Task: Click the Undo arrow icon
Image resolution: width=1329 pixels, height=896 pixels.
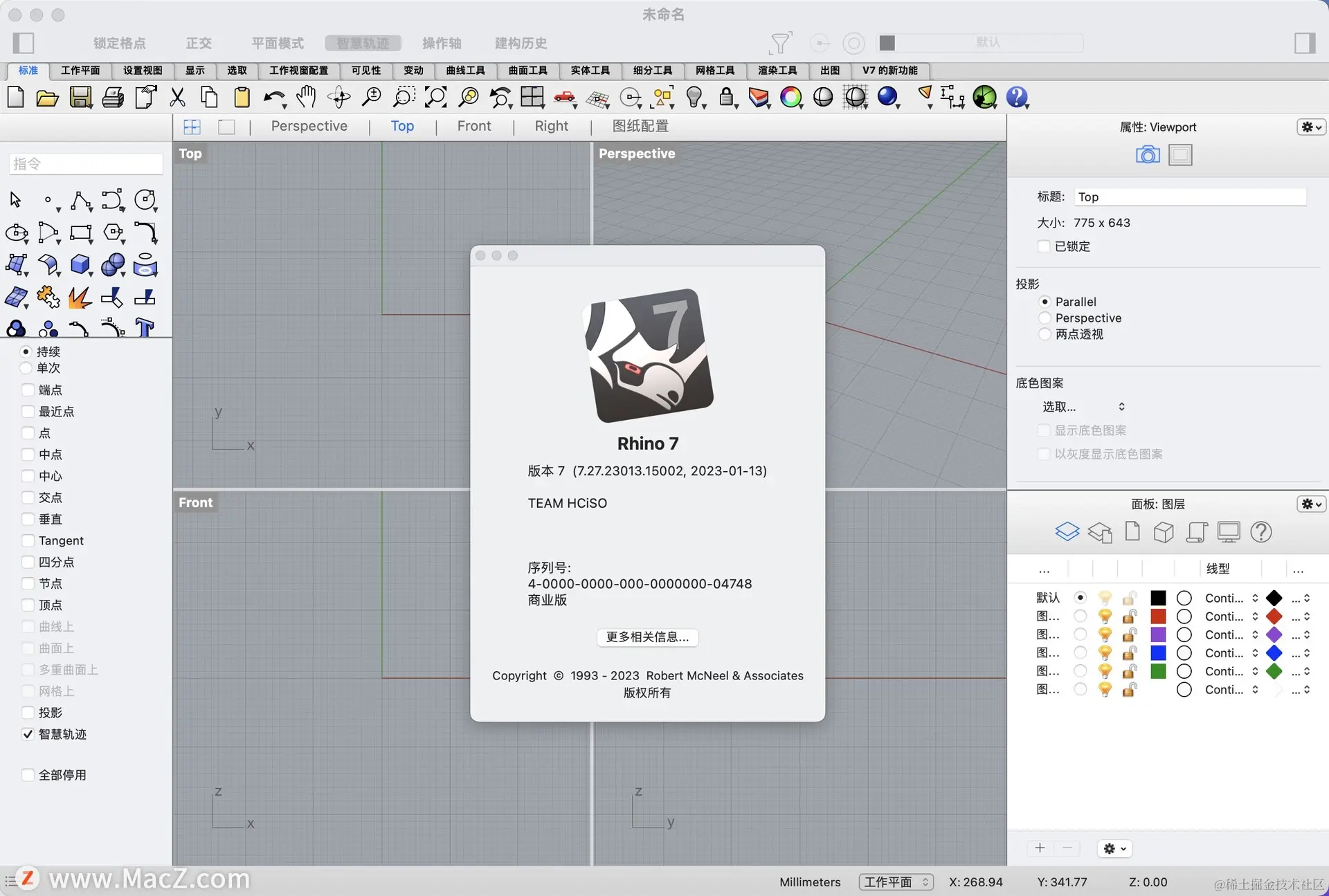Action: click(273, 98)
